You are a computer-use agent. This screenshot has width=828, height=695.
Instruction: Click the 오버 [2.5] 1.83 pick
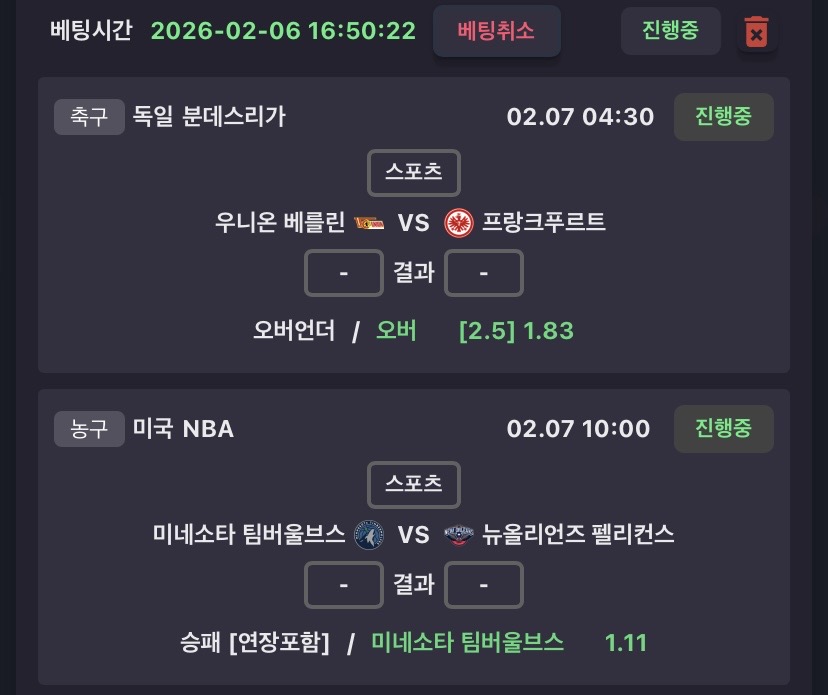(474, 330)
